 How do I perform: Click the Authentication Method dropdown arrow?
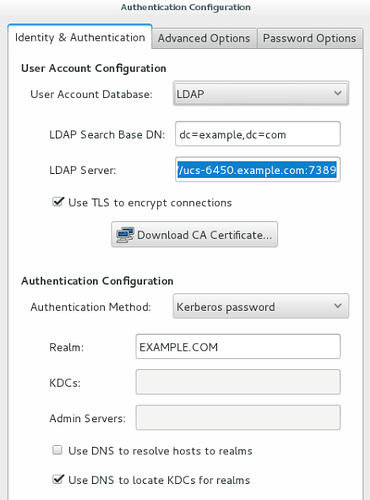(x=338, y=306)
